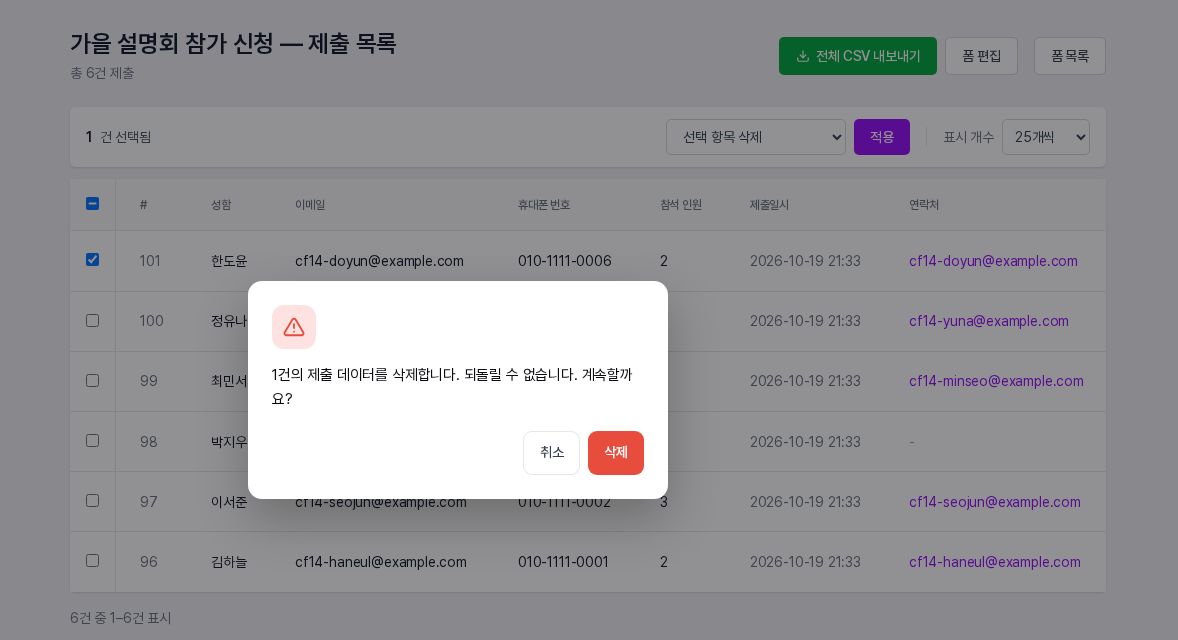Cancel the dialog with 취소 button
Image resolution: width=1178 pixels, height=640 pixels.
[551, 453]
